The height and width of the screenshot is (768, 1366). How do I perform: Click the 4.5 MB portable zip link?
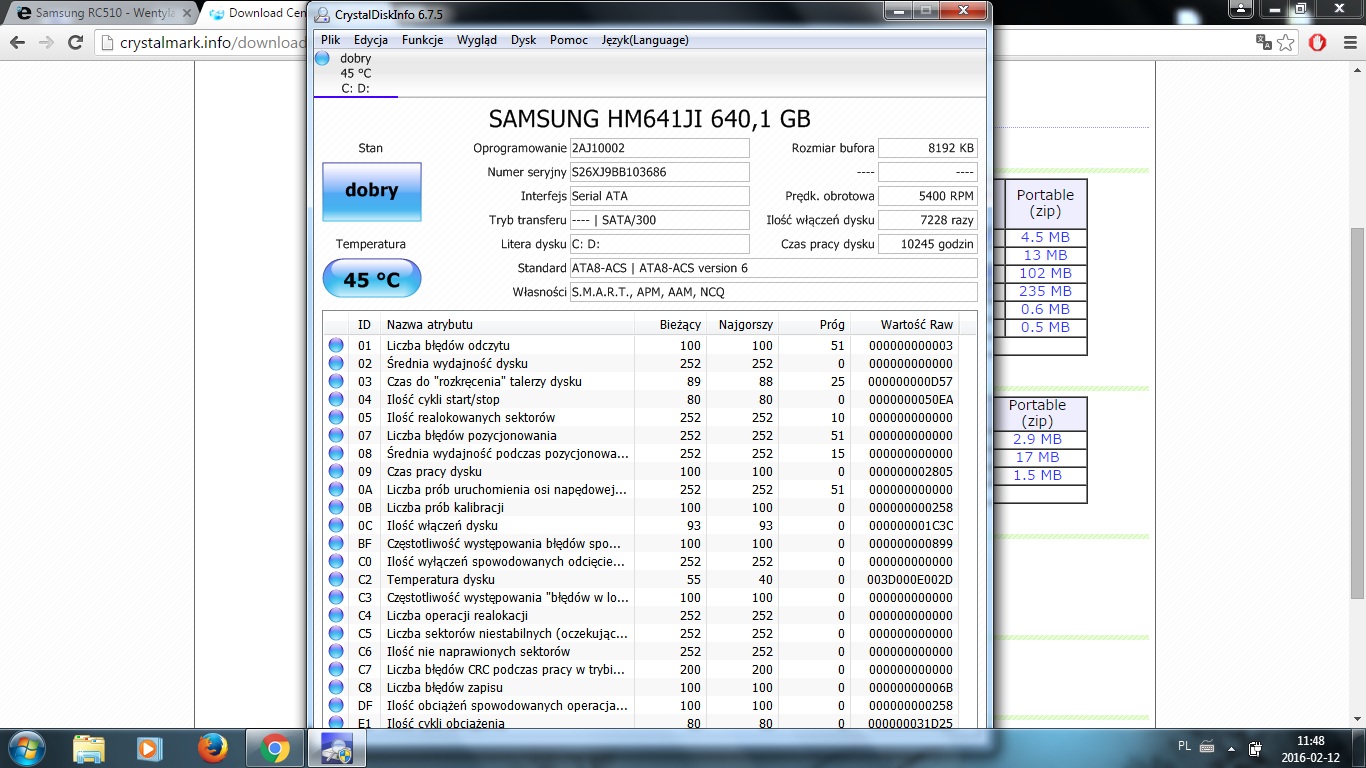(1045, 237)
